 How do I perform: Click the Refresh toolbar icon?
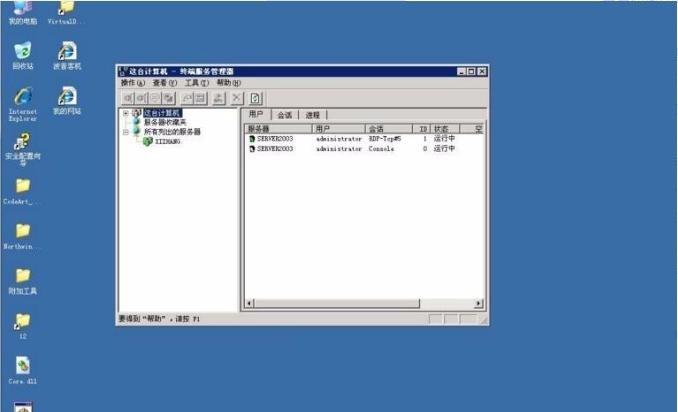pos(255,99)
